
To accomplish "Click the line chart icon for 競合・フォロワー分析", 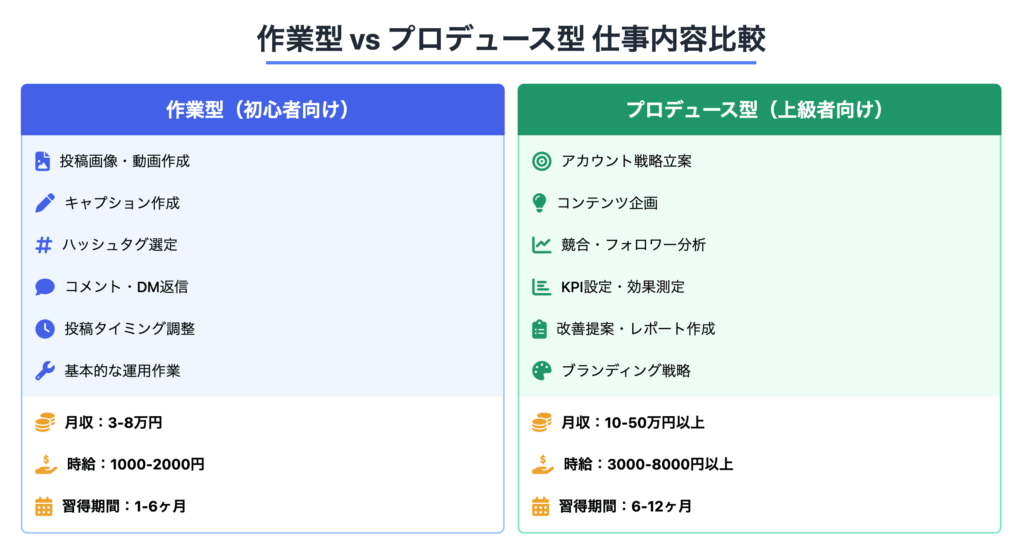I will (541, 245).
